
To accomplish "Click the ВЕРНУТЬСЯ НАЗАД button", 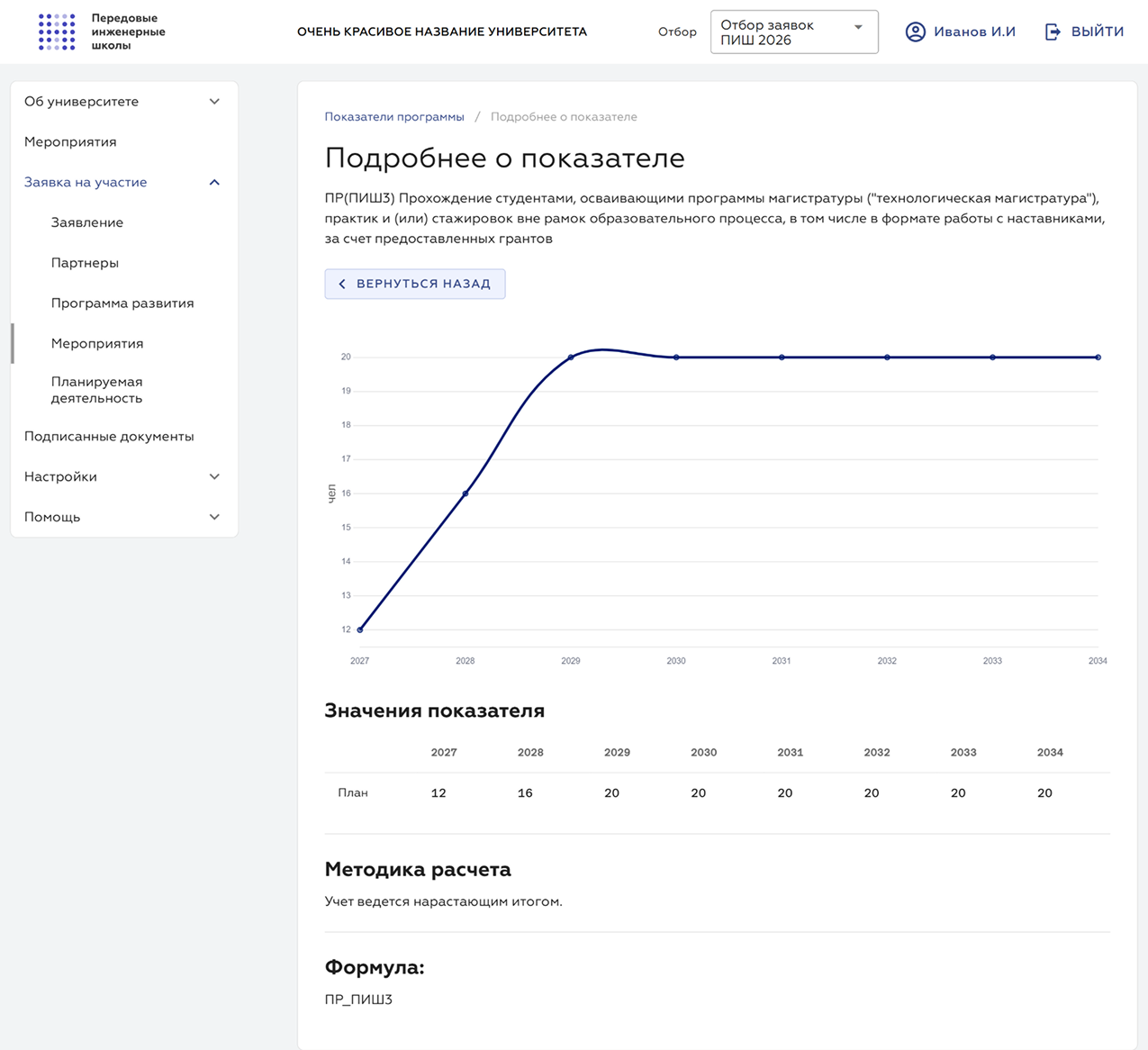I will click(x=415, y=284).
